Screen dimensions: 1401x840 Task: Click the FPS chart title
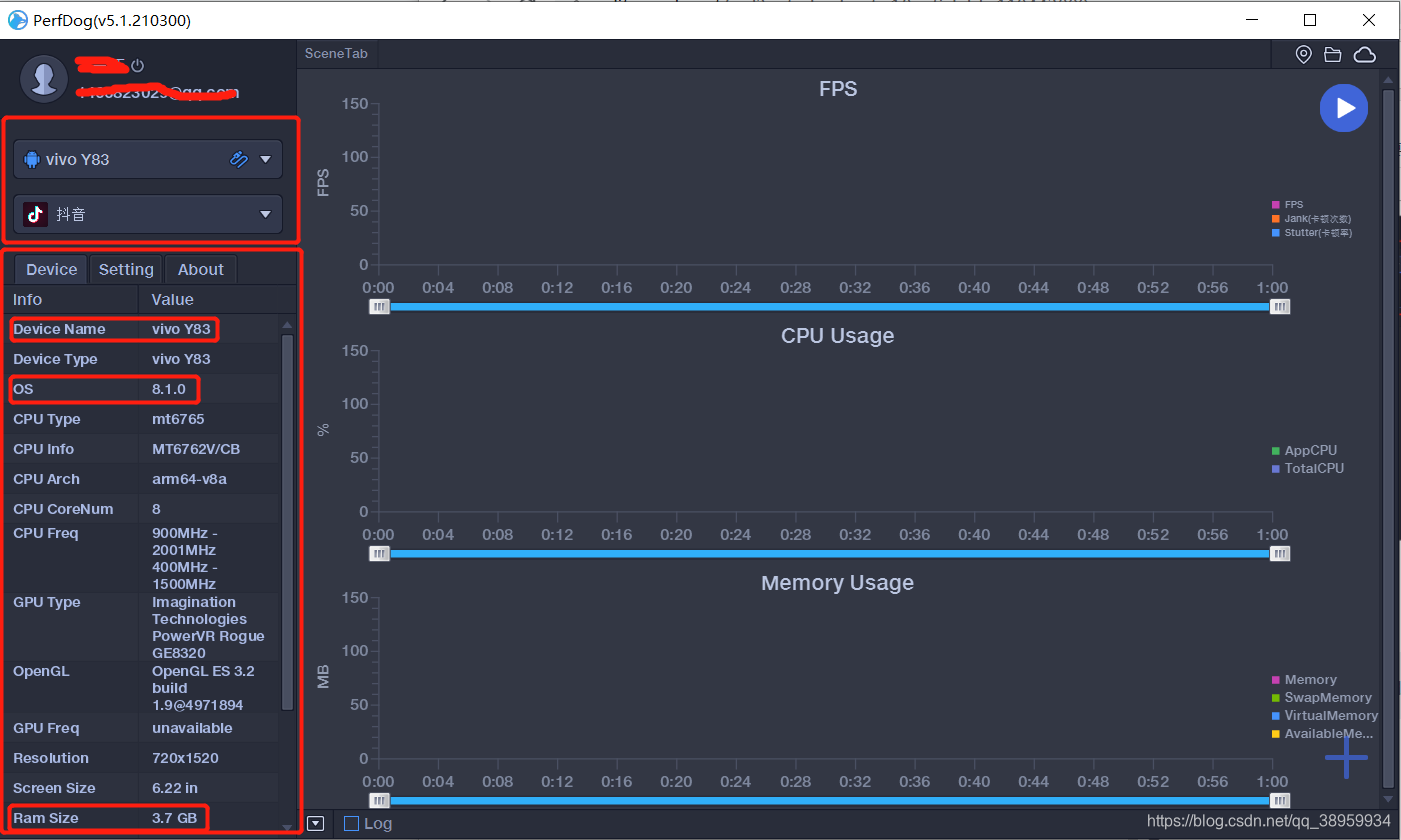pos(838,88)
